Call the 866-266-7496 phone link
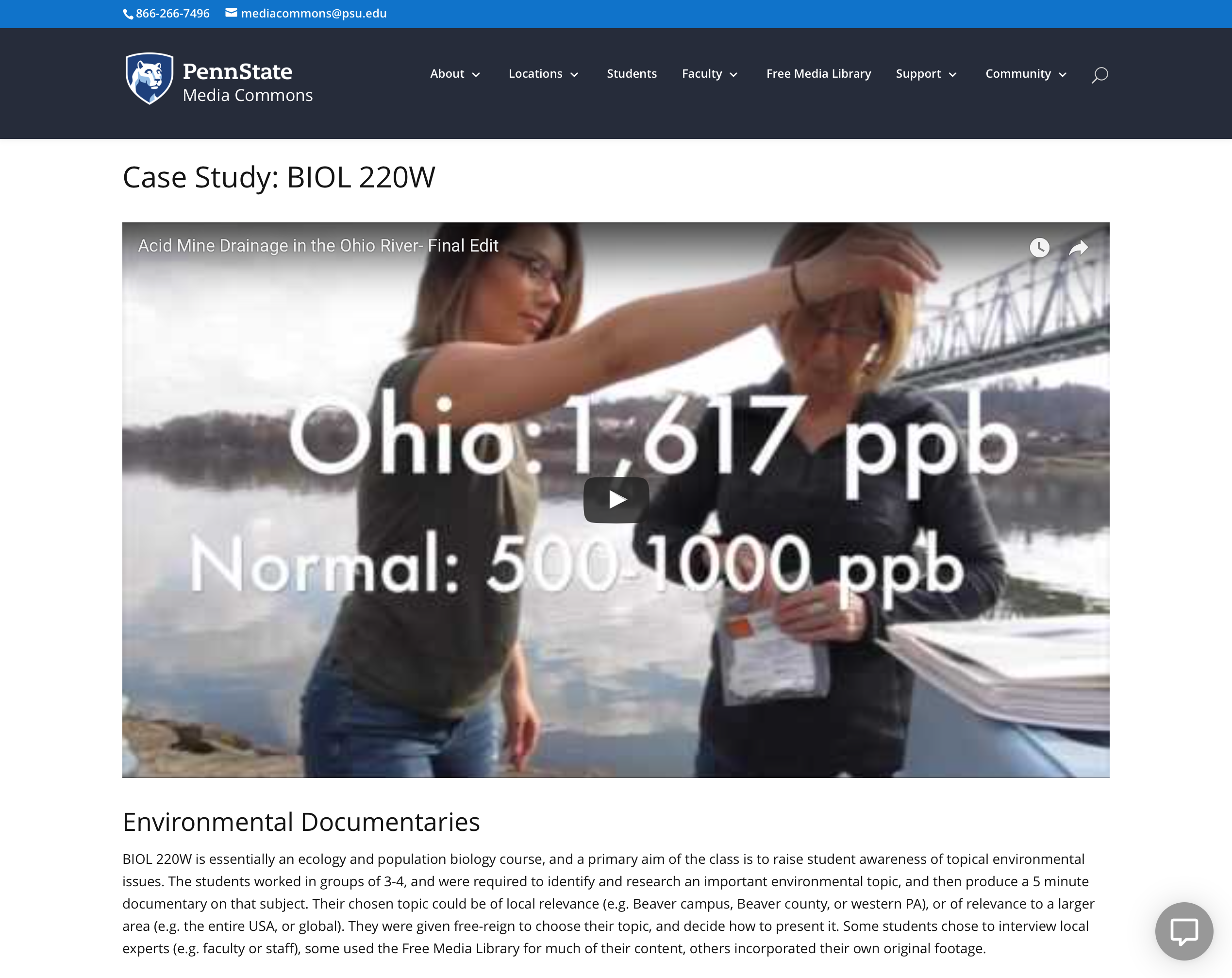Image resolution: width=1232 pixels, height=978 pixels. [173, 13]
